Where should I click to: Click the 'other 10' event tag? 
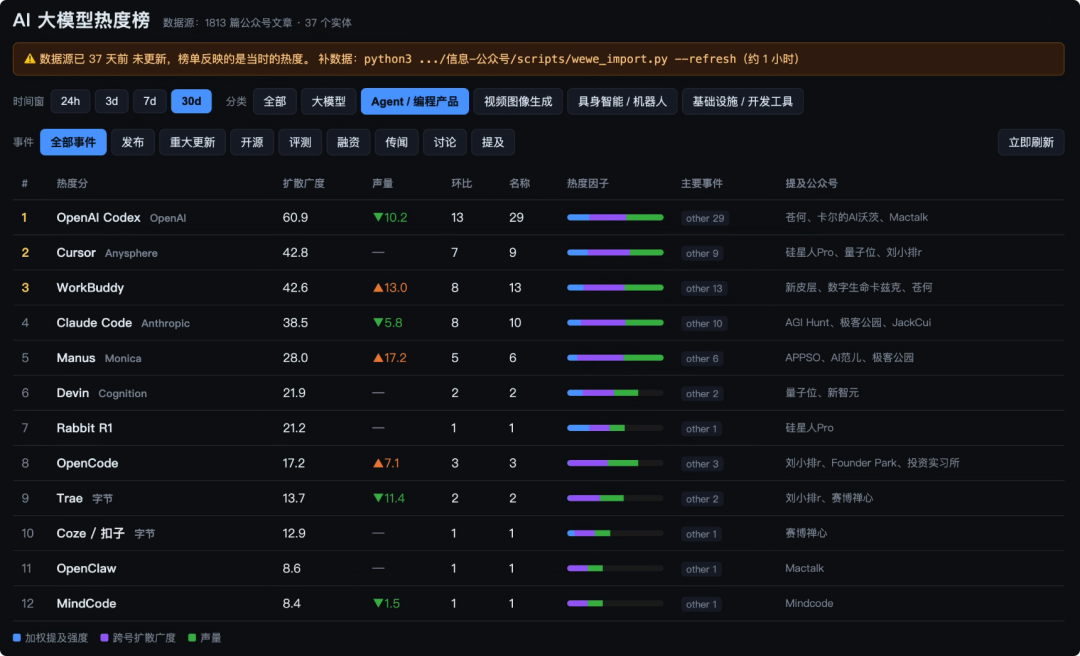point(704,324)
